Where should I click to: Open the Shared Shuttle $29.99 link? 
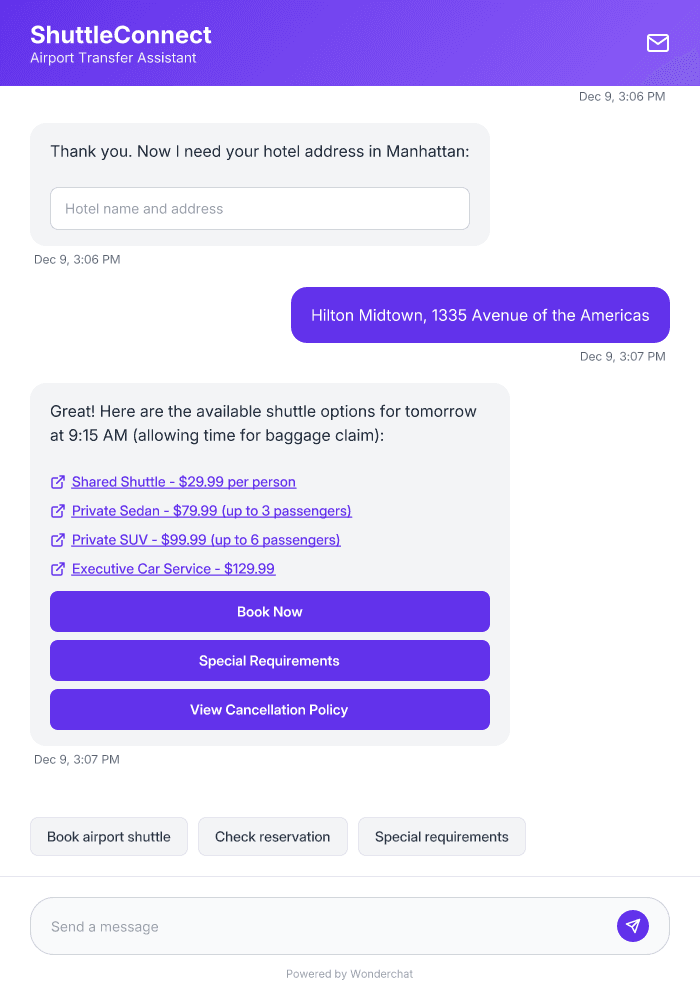tap(183, 481)
